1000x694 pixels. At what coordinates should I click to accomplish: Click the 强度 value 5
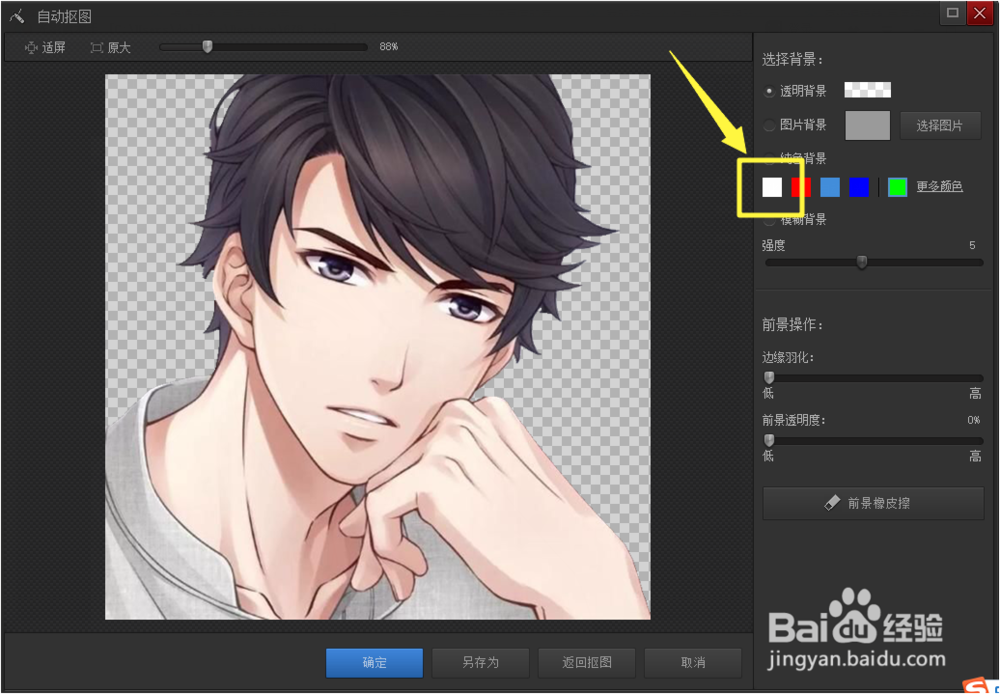click(972, 245)
